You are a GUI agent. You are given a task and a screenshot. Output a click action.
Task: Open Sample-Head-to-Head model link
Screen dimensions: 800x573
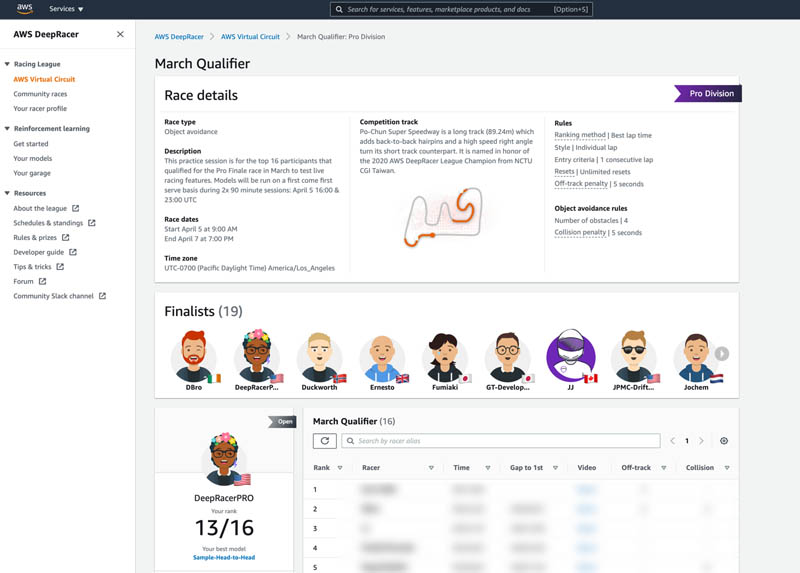tap(224, 557)
